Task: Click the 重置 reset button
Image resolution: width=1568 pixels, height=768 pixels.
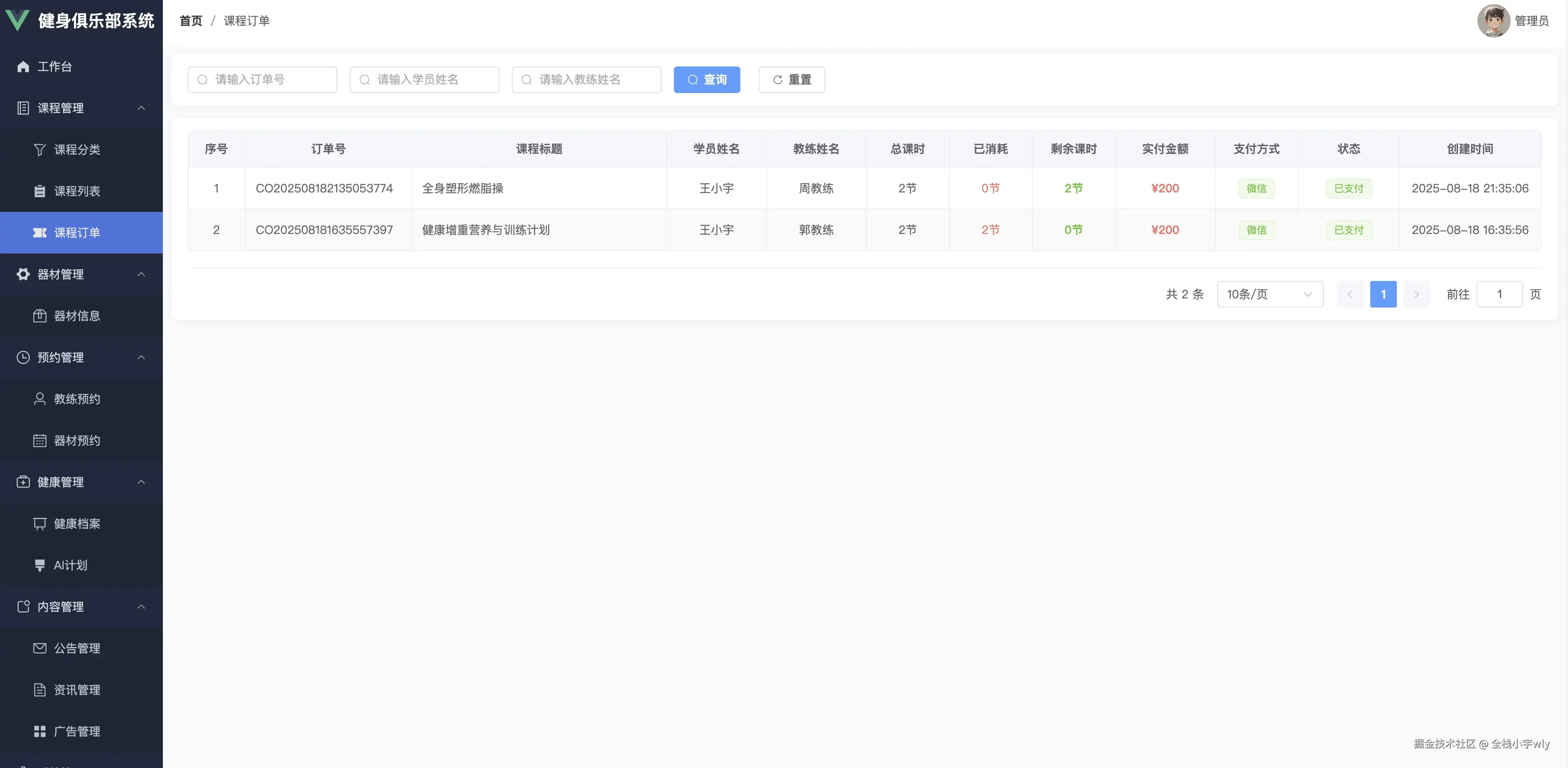Action: click(791, 80)
